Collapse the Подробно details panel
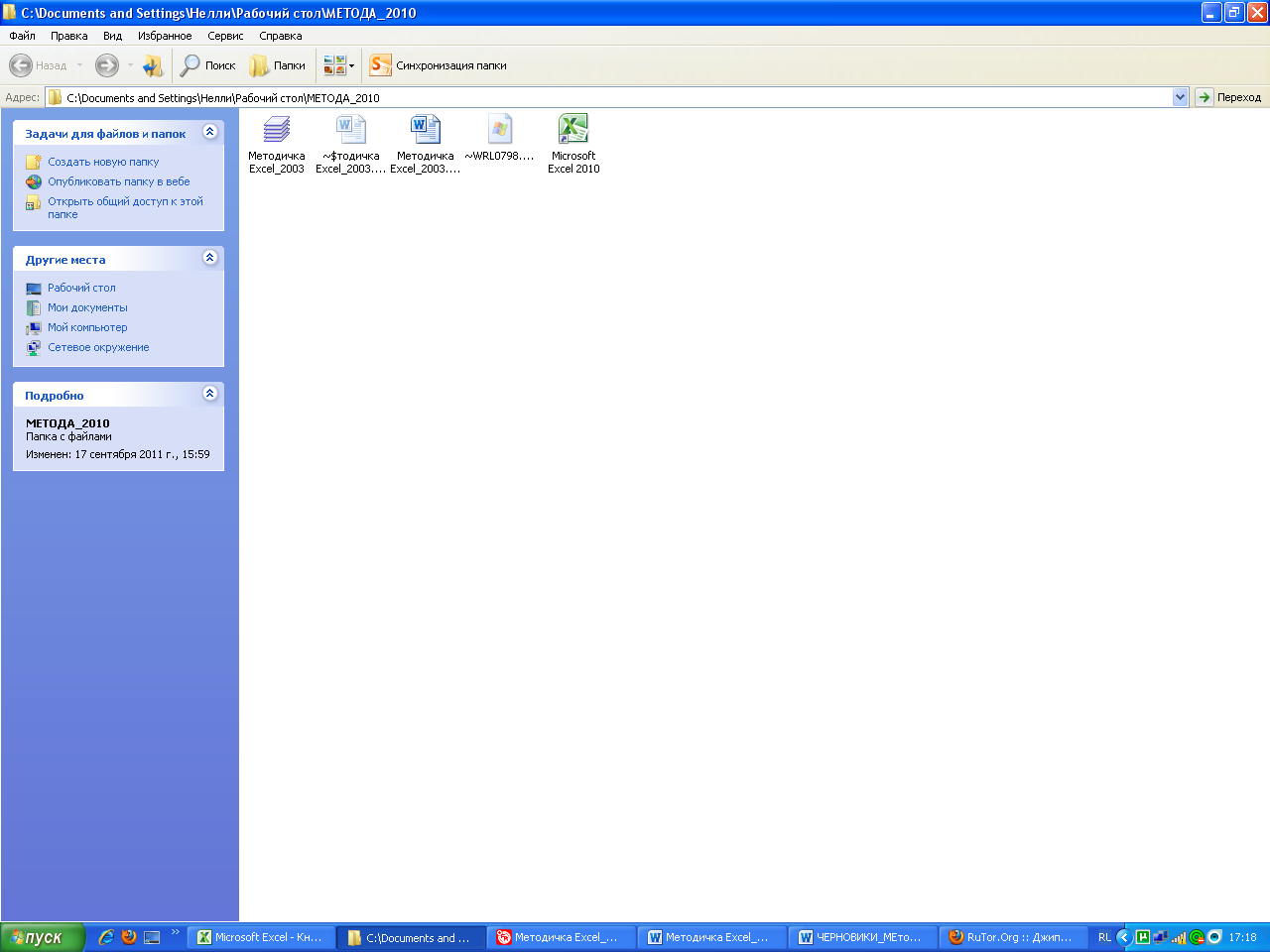The image size is (1270, 952). pyautogui.click(x=209, y=394)
